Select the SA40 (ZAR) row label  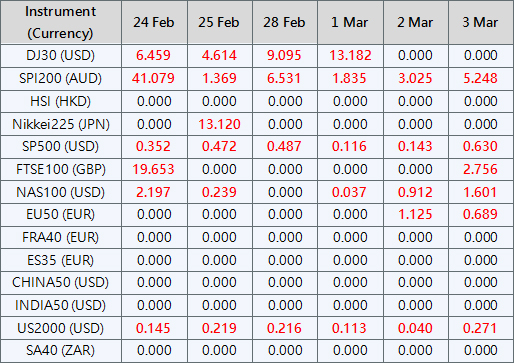click(x=61, y=351)
